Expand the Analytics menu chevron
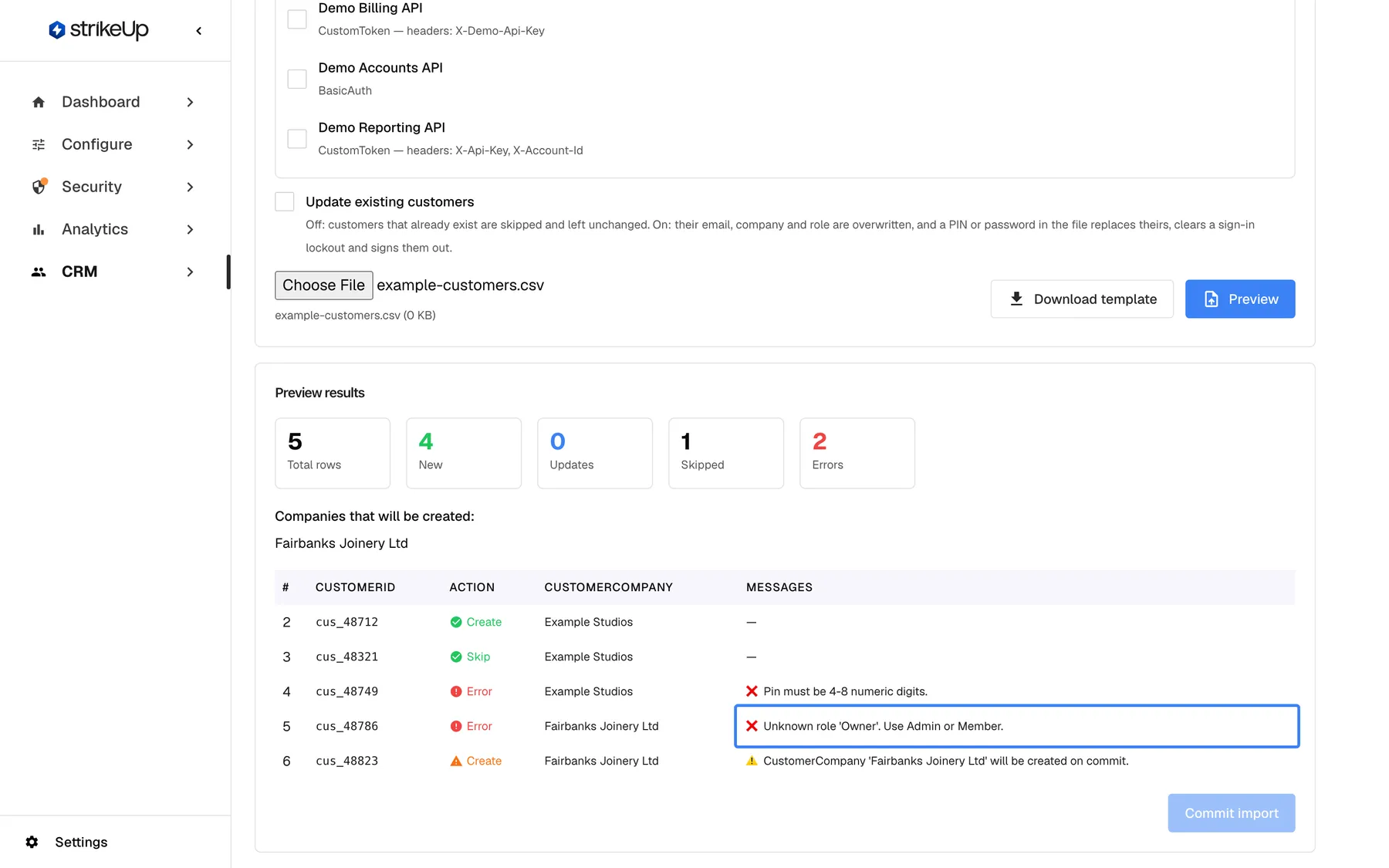Screen dimensions: 1389x868 [x=190, y=229]
